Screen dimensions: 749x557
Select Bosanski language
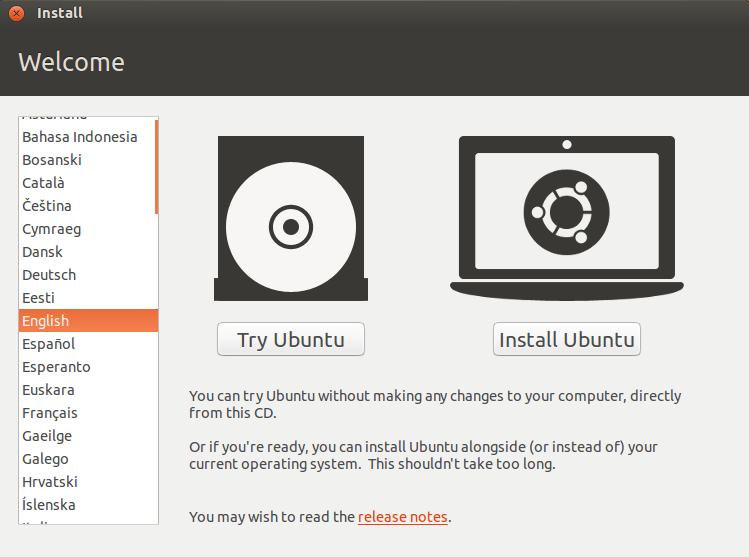coord(87,160)
